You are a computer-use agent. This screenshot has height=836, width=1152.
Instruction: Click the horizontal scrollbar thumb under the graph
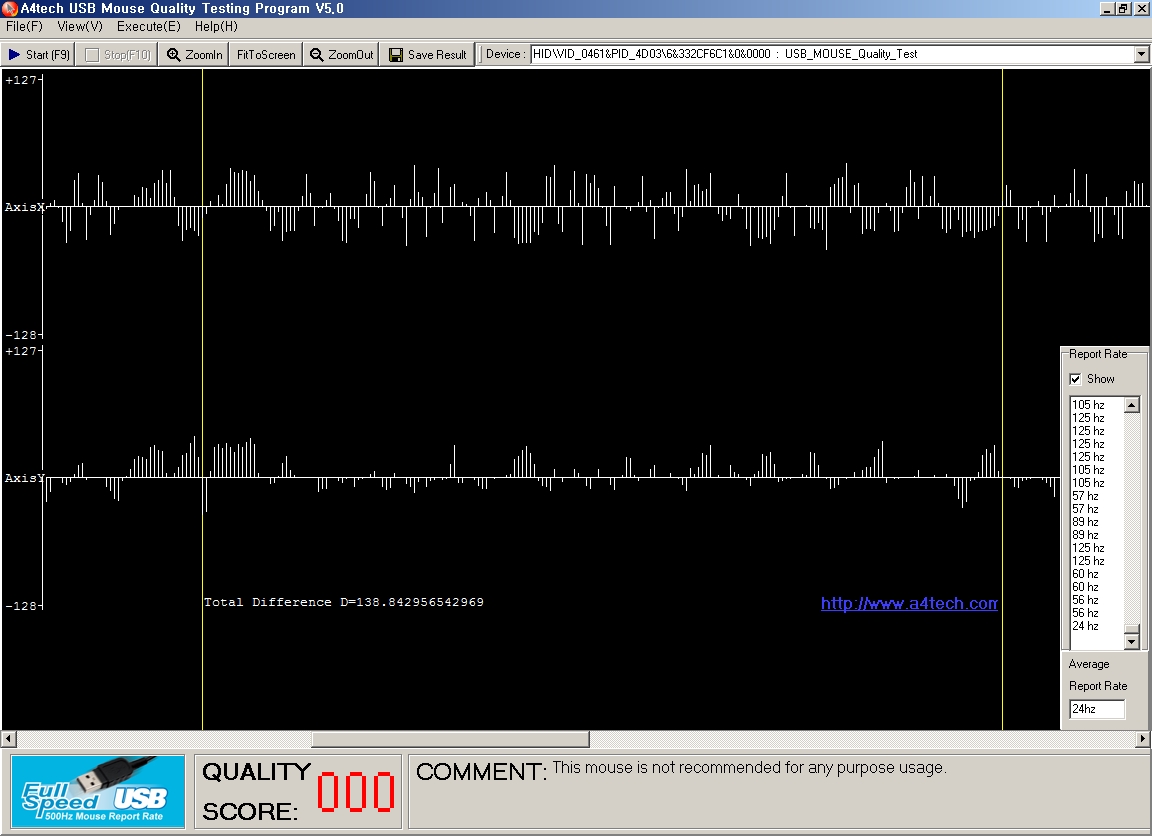450,738
